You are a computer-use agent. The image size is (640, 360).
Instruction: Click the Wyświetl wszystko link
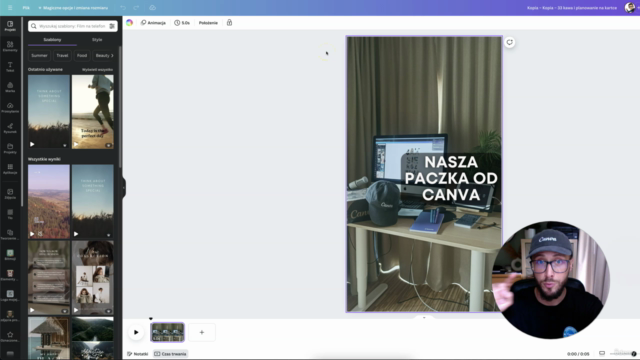(98, 70)
